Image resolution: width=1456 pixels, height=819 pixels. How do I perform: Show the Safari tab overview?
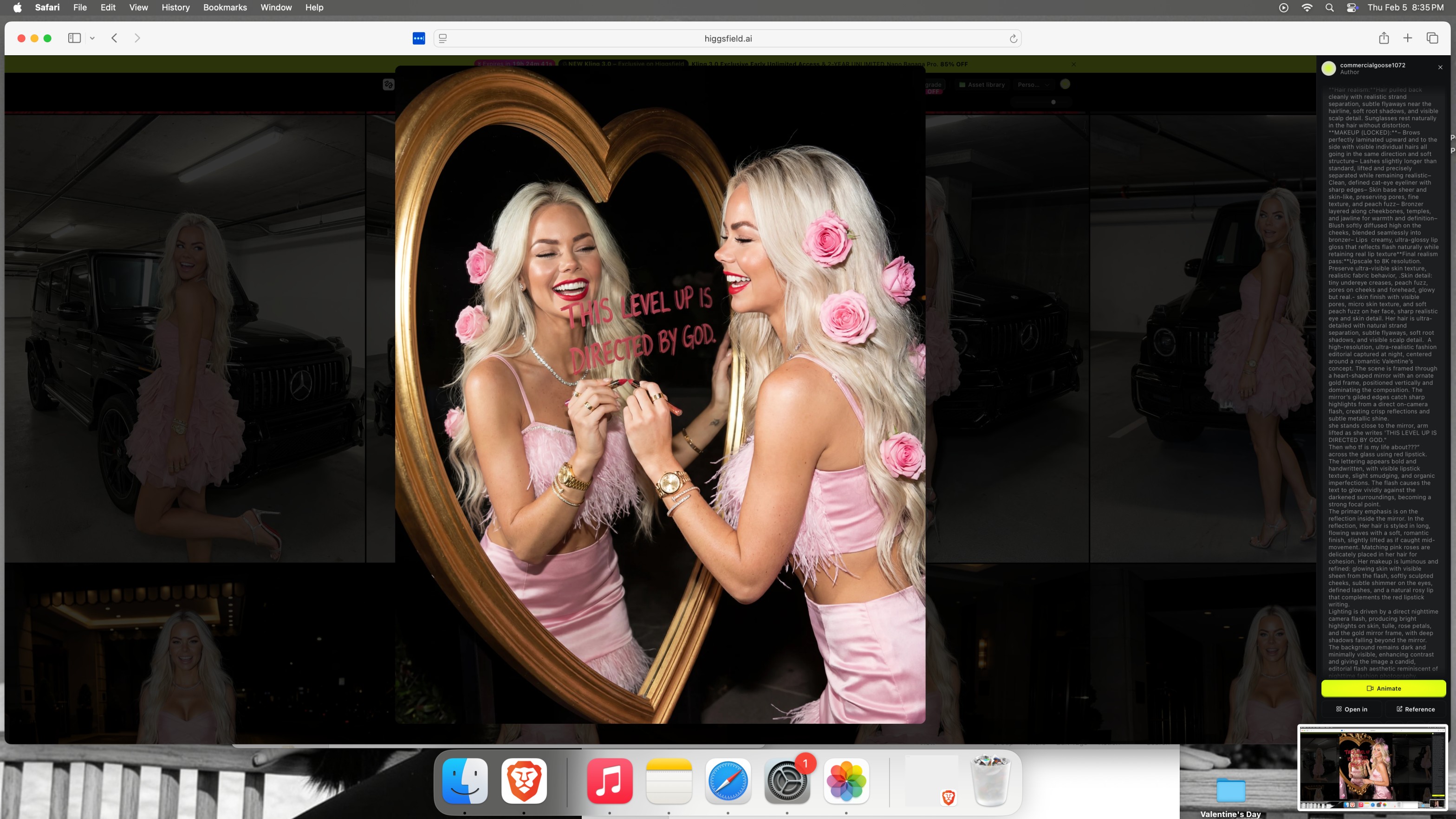[x=1432, y=38]
